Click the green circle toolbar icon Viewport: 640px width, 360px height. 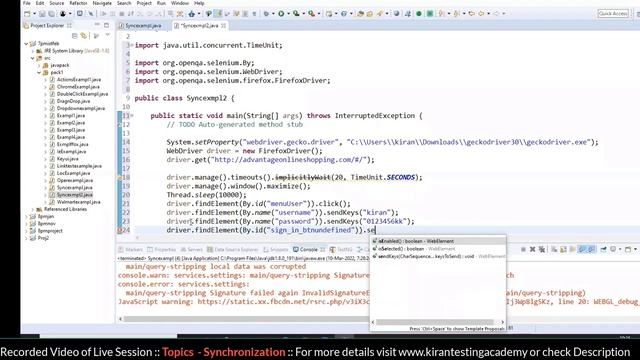[x=419, y=14]
